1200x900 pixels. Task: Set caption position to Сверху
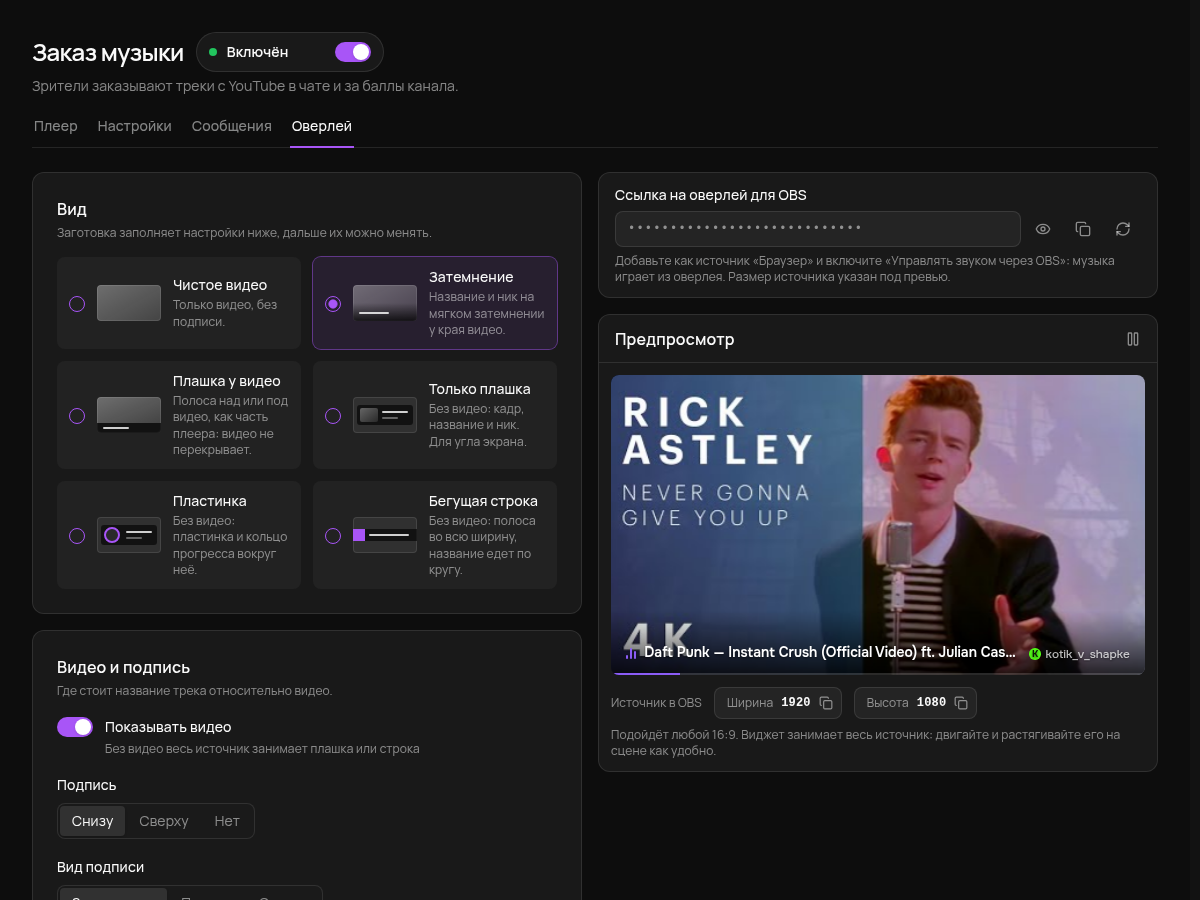click(x=164, y=821)
